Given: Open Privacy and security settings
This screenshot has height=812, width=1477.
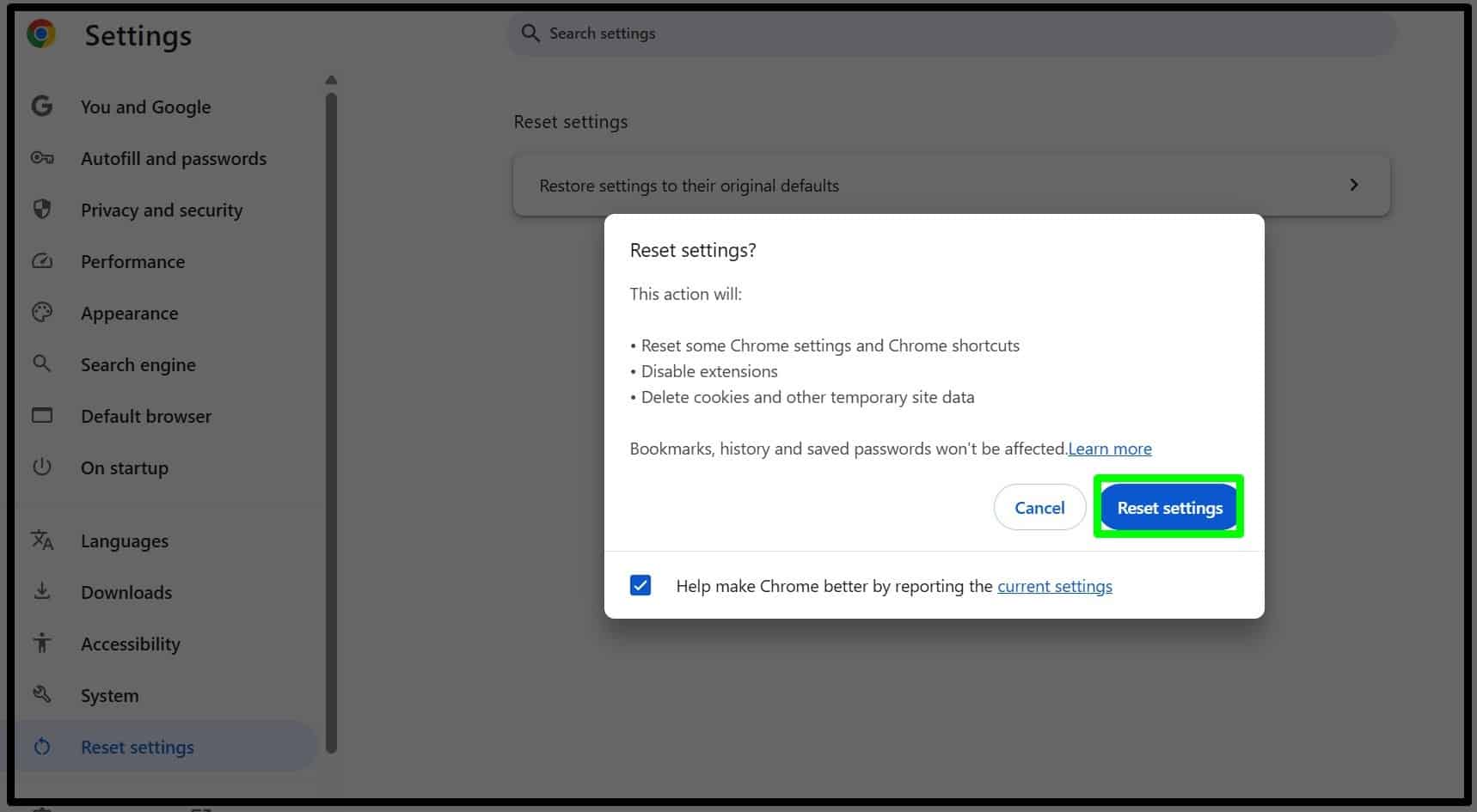Looking at the screenshot, I should pos(162,210).
